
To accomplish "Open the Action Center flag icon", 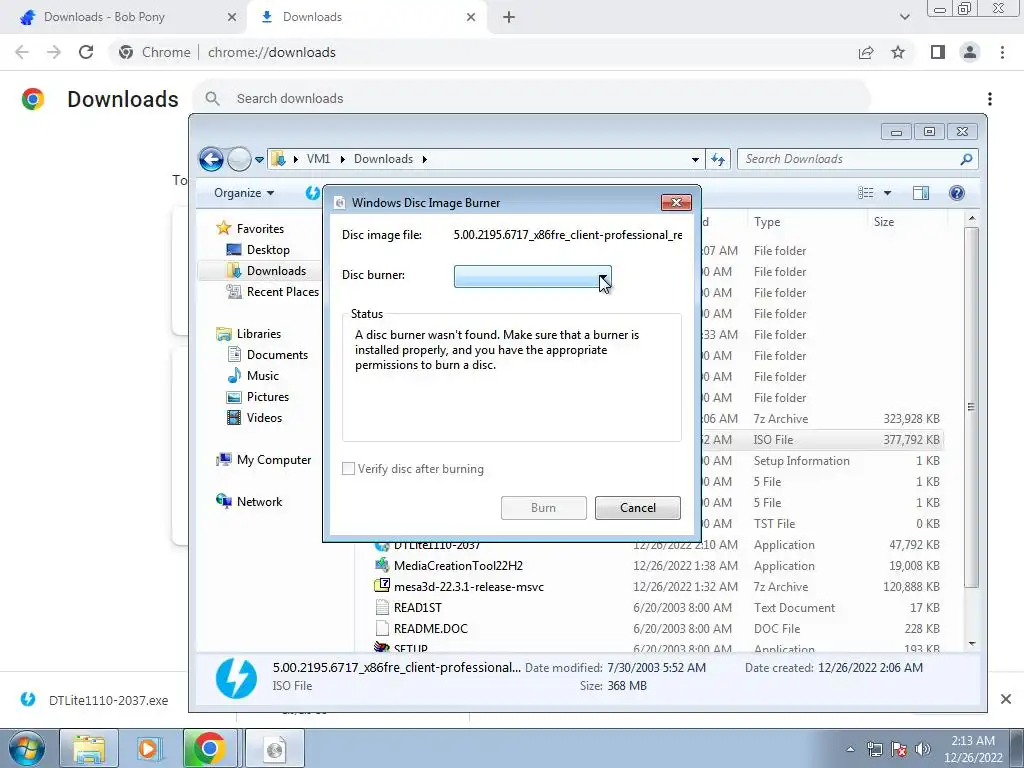I will click(899, 749).
